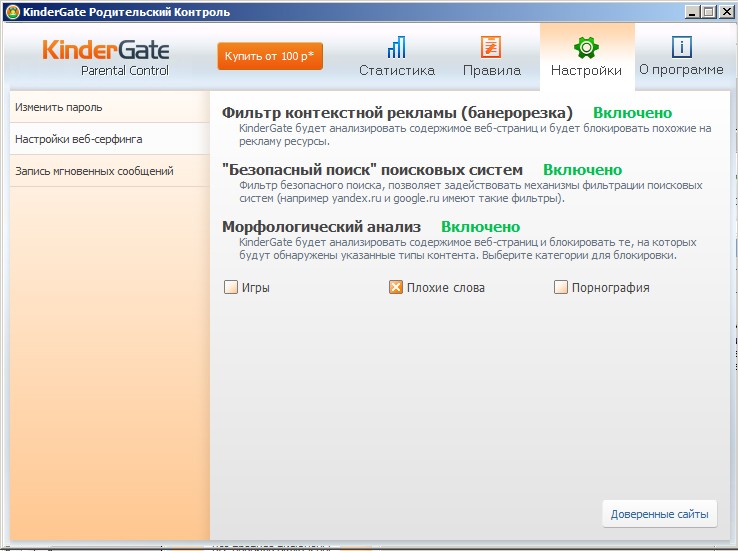Click the KinderGate title bar app icon
Image resolution: width=738 pixels, height=551 pixels.
12,12
